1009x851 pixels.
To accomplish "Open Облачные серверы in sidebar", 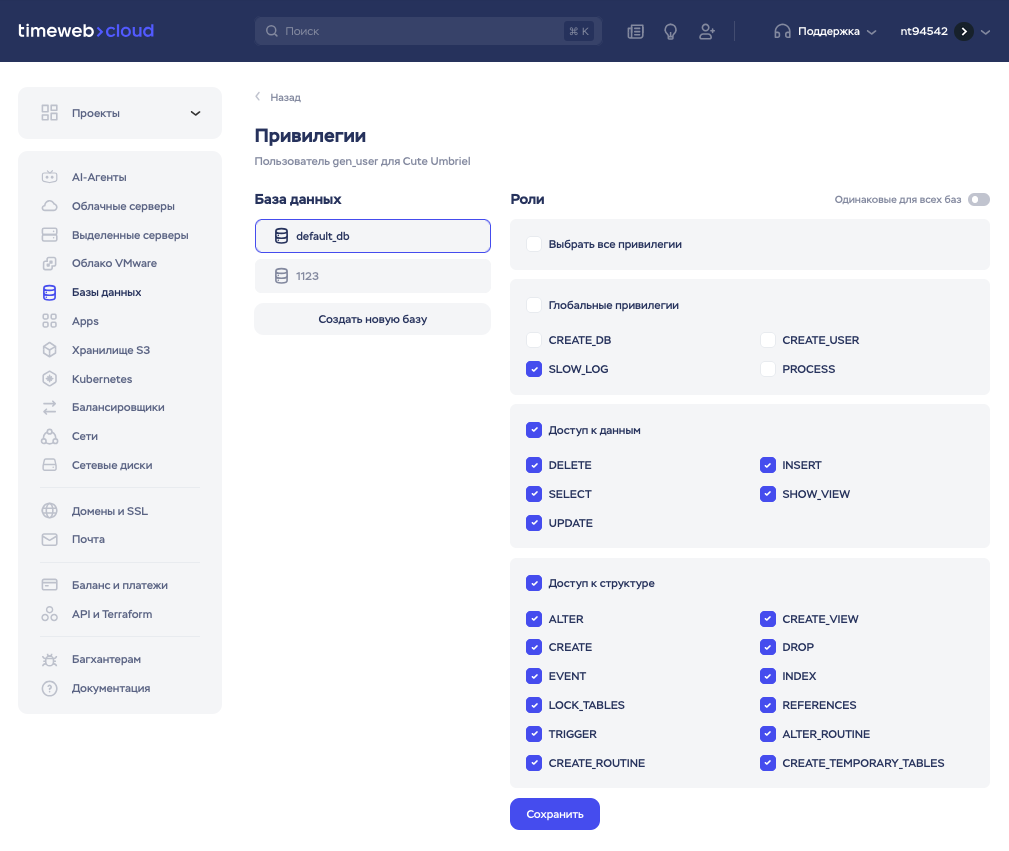I will click(x=123, y=206).
